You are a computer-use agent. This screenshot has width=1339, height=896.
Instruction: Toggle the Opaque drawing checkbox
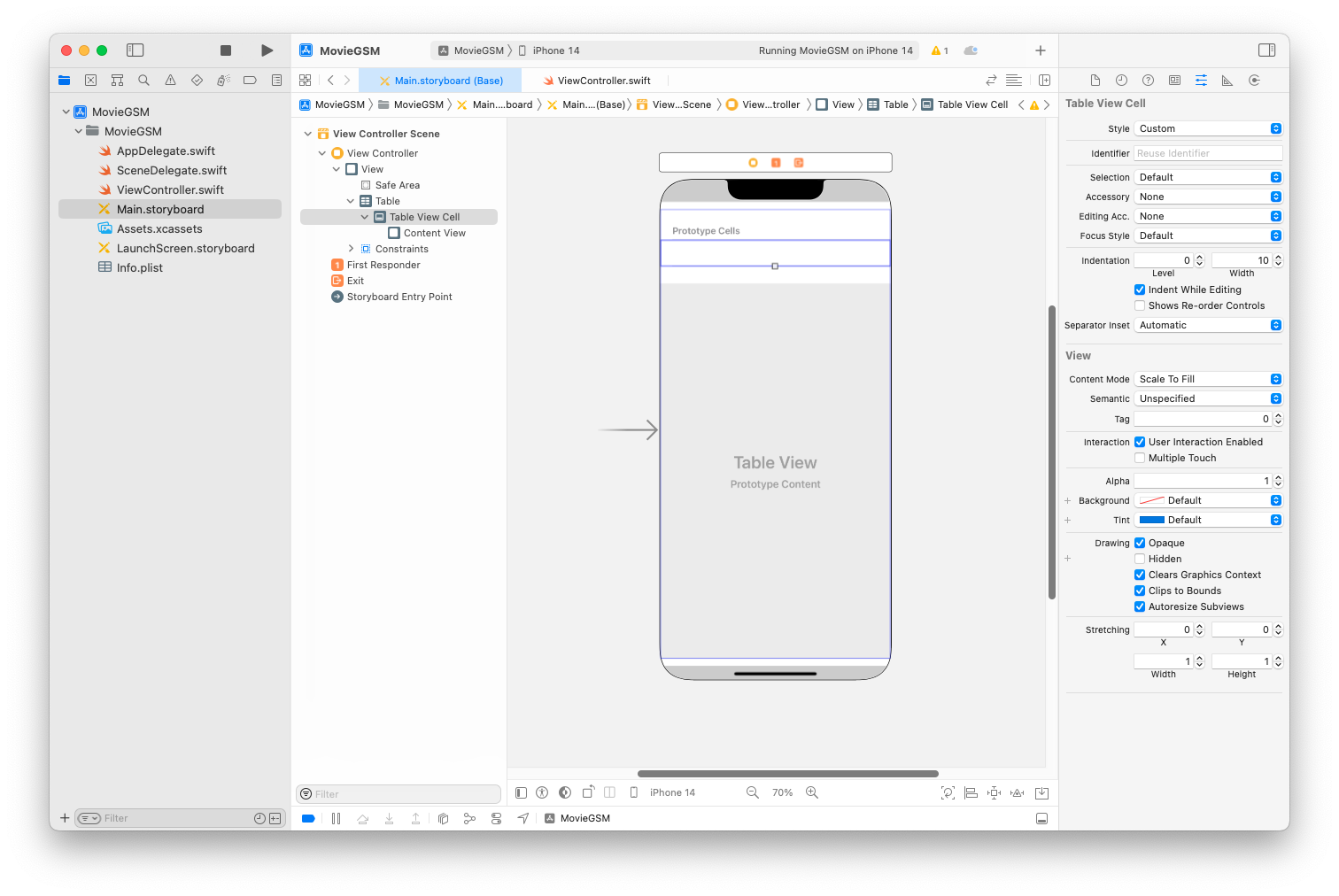coord(1140,543)
